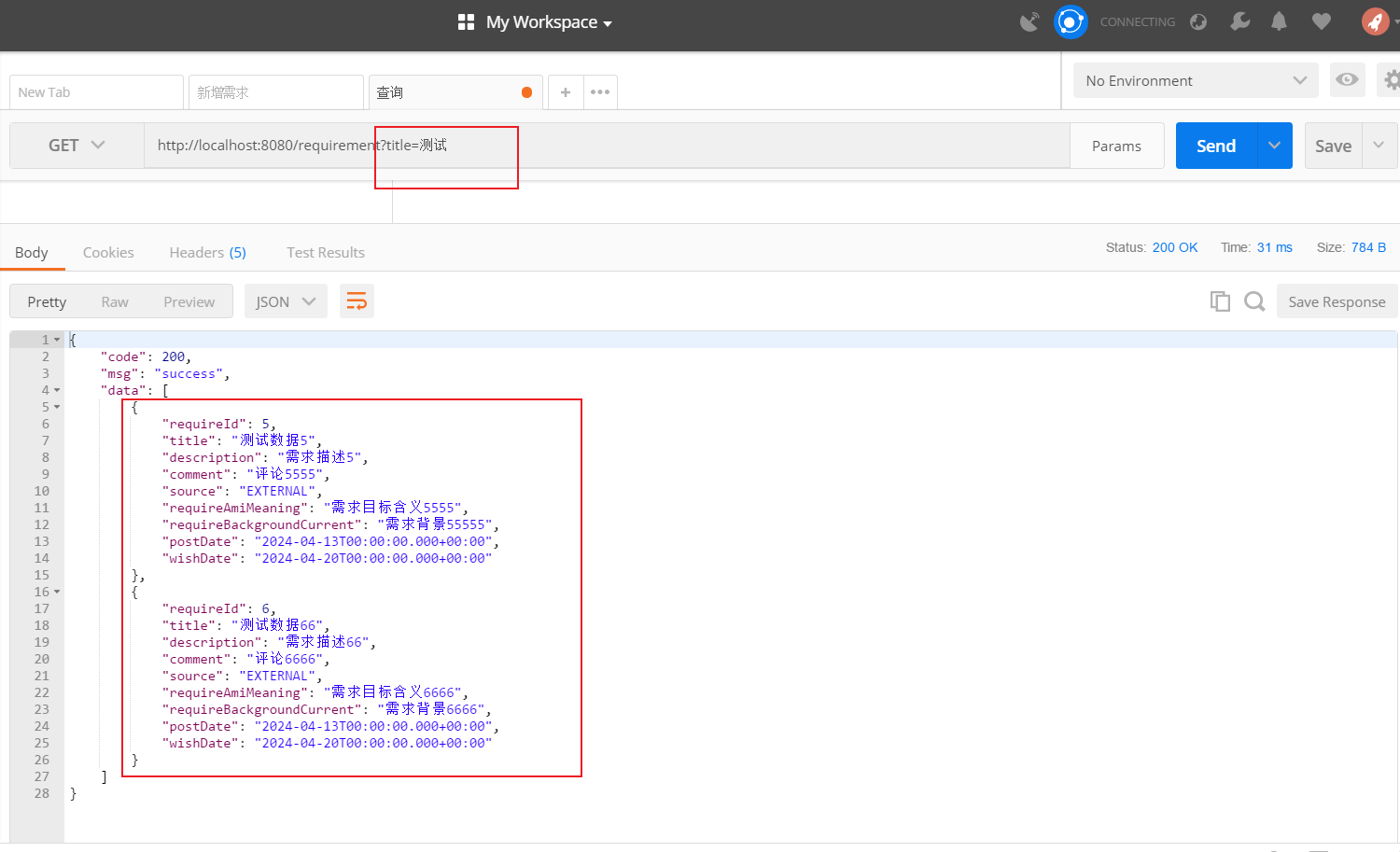Switch to the Headers (5) tab
Image resolution: width=1400 pixels, height=852 pixels.
click(x=207, y=252)
